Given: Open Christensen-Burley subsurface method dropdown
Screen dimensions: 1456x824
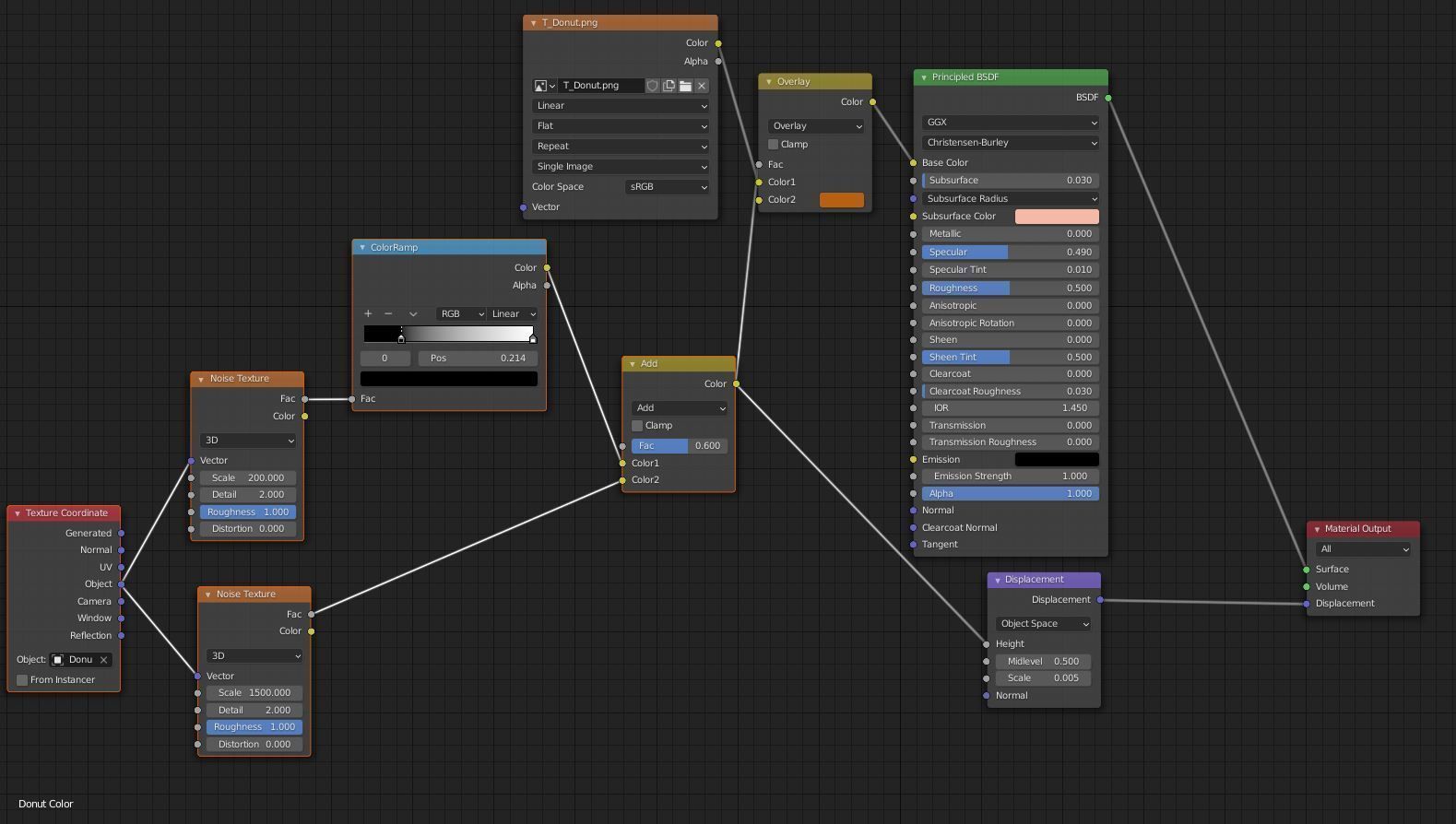Looking at the screenshot, I should 1011,143.
